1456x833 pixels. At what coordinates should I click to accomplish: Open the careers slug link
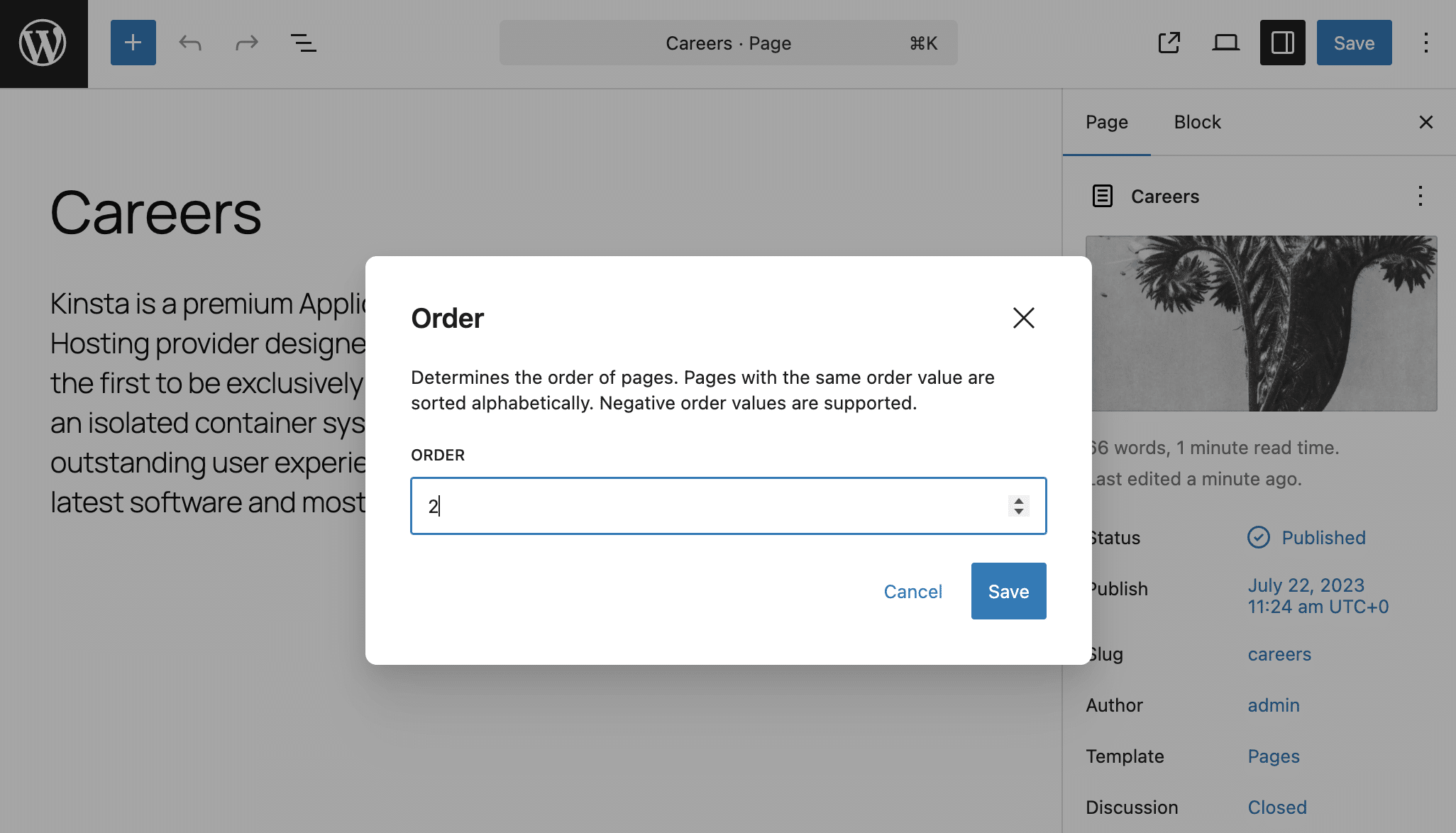point(1279,654)
